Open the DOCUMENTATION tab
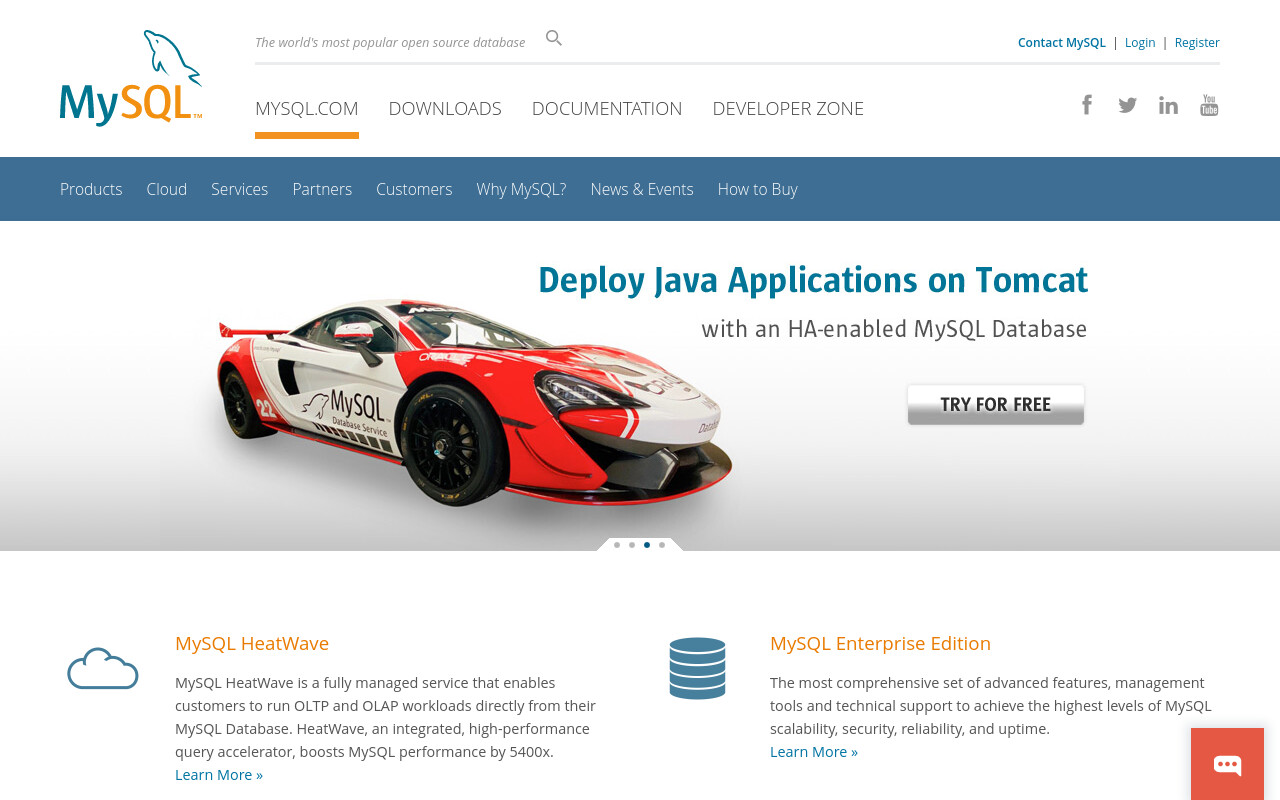The height and width of the screenshot is (800, 1280). click(607, 108)
